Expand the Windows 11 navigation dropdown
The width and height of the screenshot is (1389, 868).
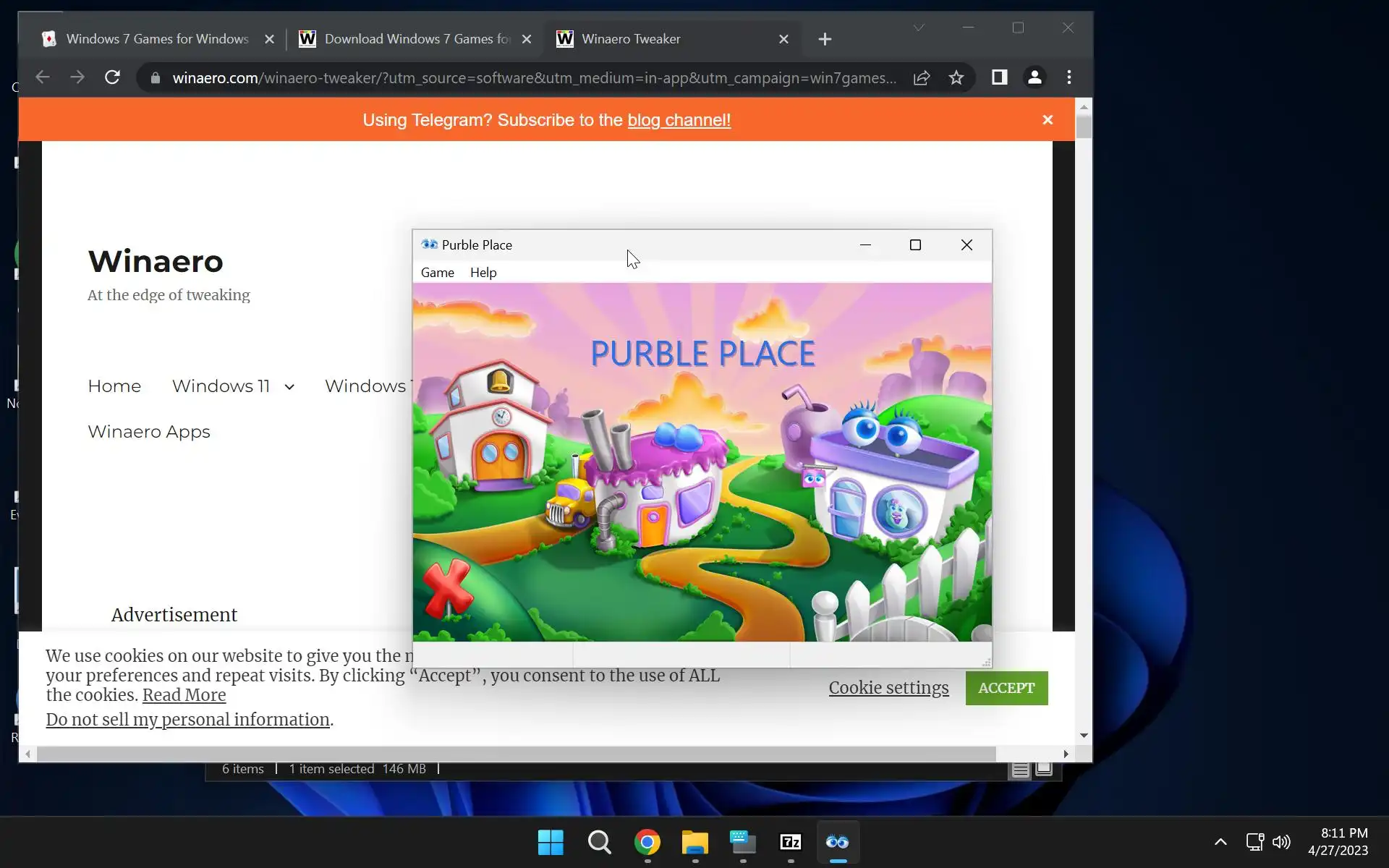[x=289, y=387]
